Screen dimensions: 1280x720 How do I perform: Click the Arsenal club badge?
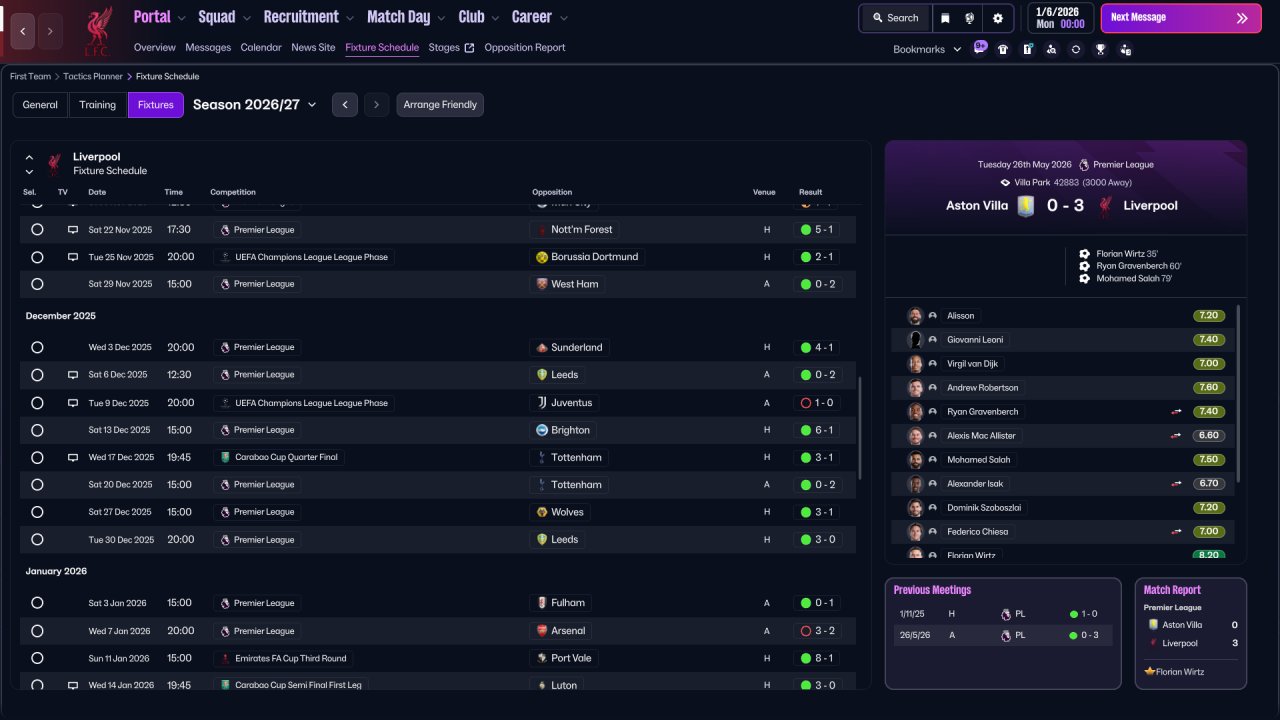542,631
